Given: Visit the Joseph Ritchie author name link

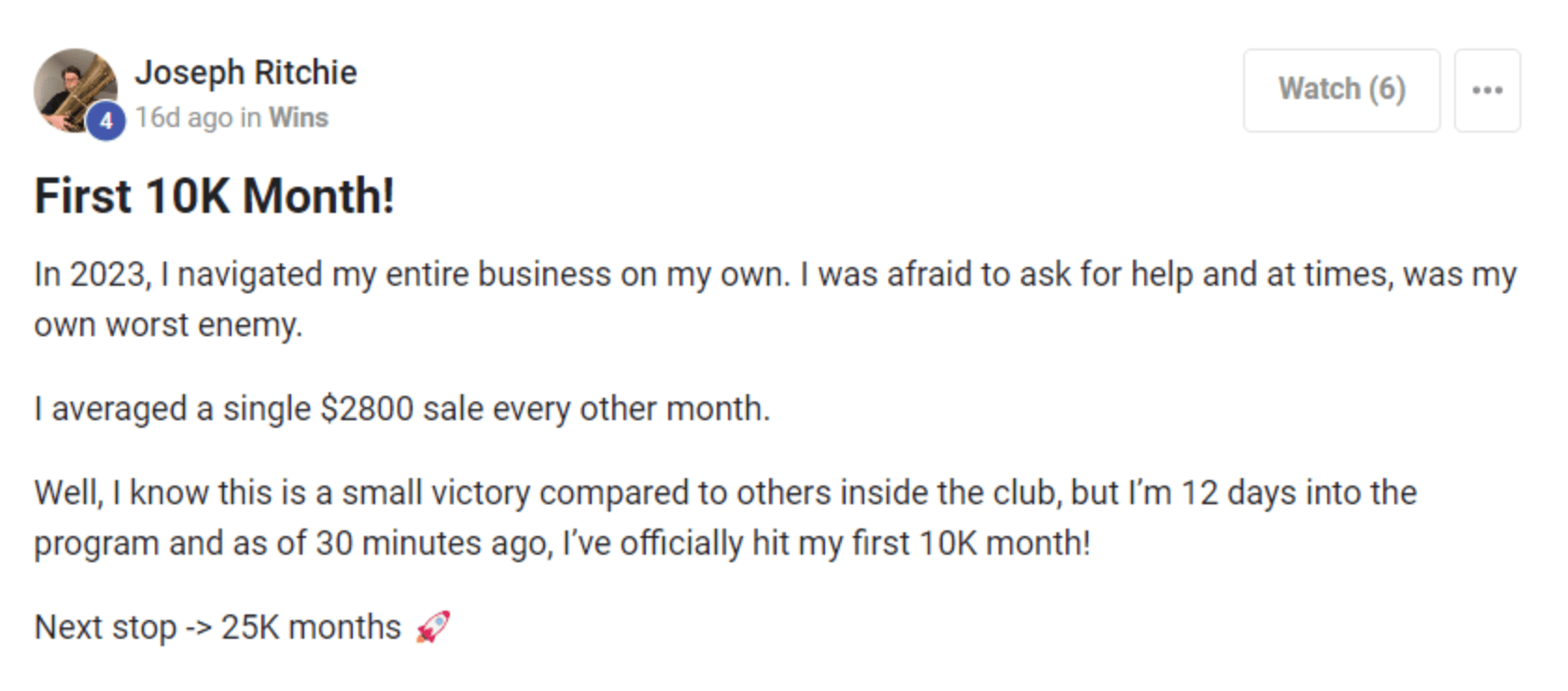Looking at the screenshot, I should pos(246,72).
